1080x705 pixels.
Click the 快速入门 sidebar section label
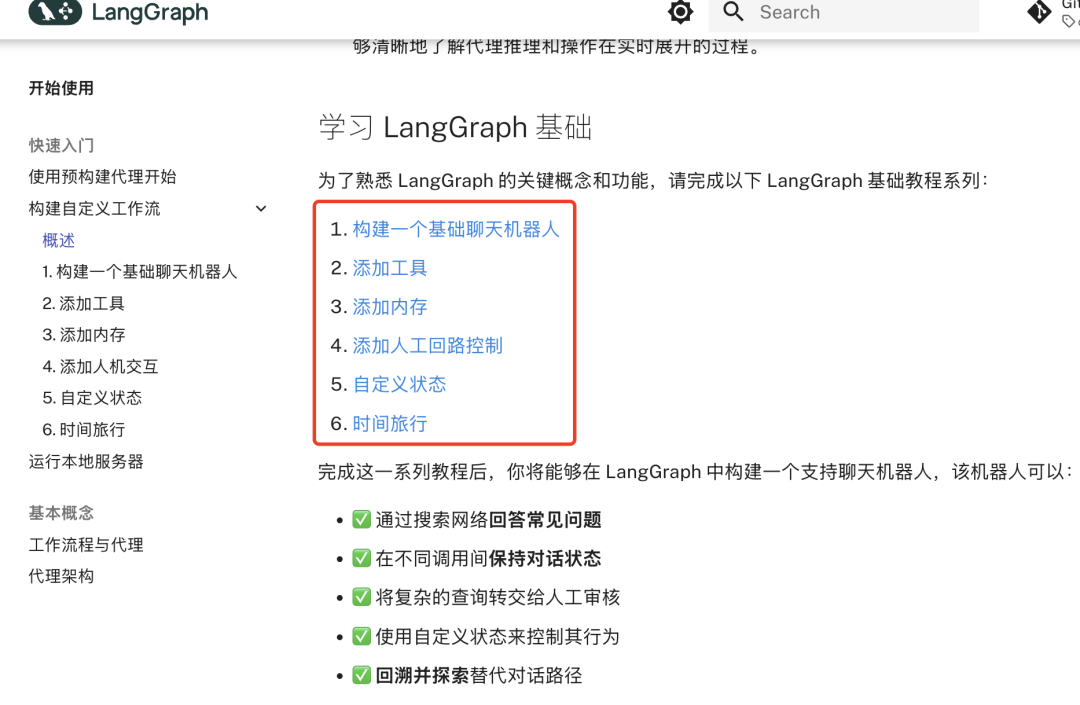coord(61,145)
